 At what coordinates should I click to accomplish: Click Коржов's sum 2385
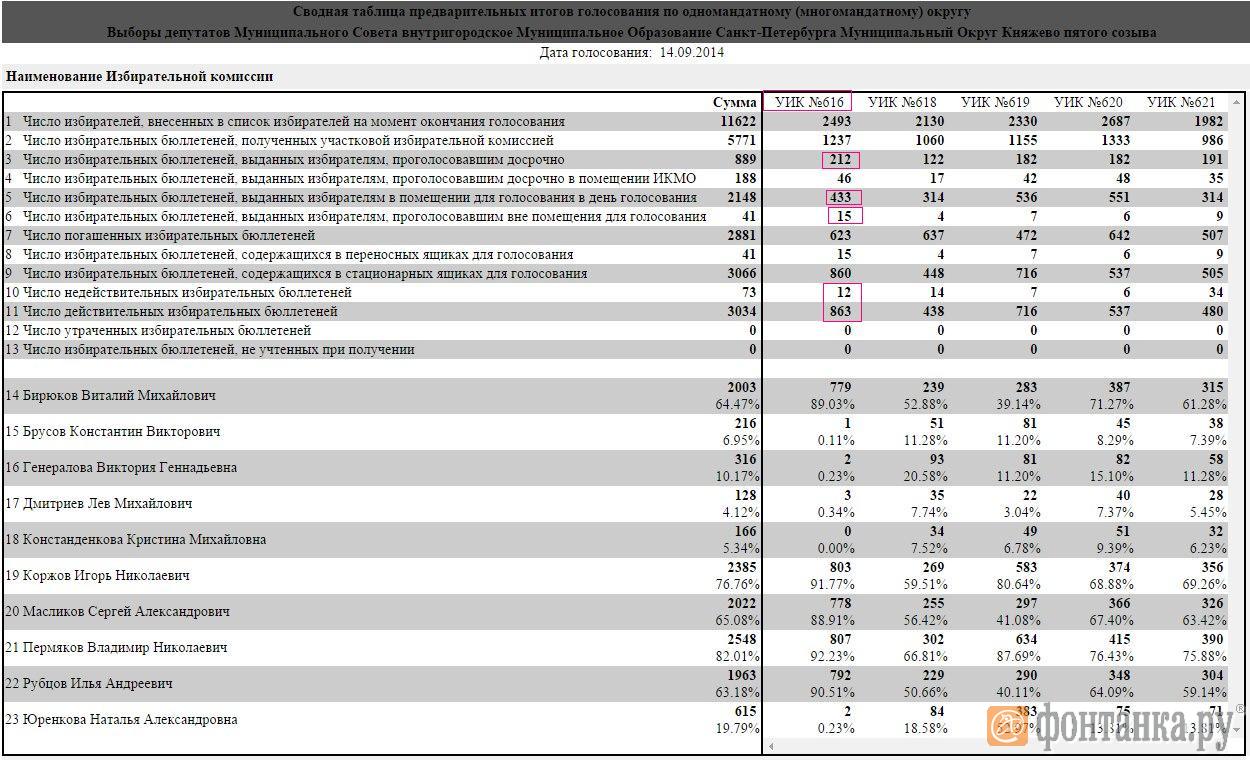click(x=742, y=567)
